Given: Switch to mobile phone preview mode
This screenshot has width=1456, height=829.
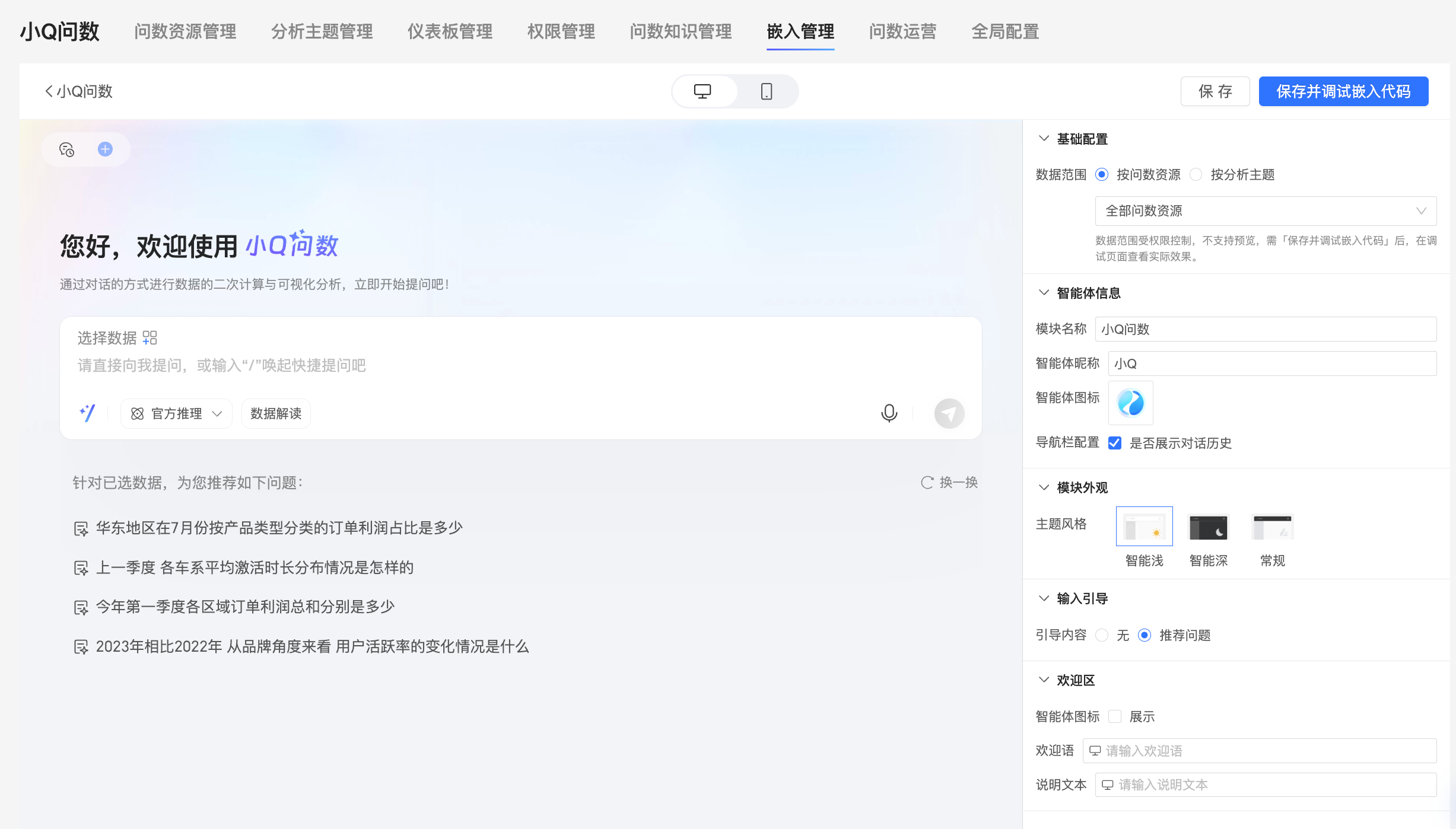Looking at the screenshot, I should (x=766, y=91).
